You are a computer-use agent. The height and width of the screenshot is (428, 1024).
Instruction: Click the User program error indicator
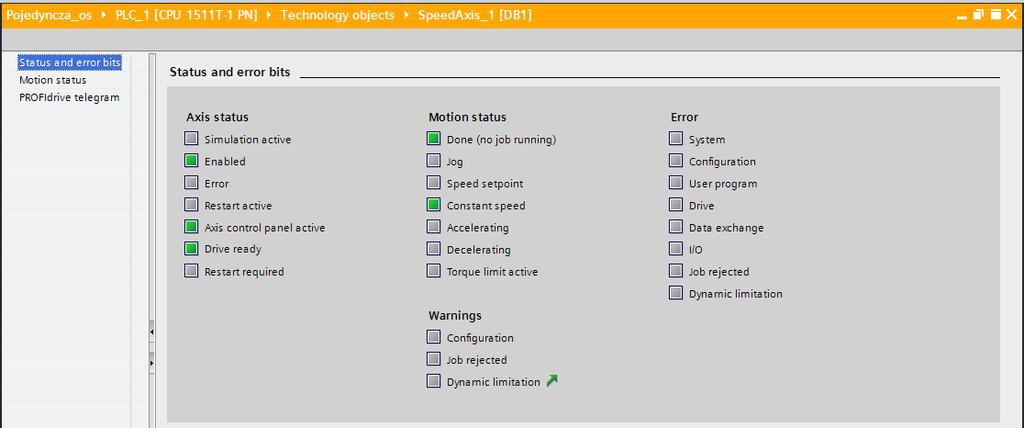coord(676,183)
